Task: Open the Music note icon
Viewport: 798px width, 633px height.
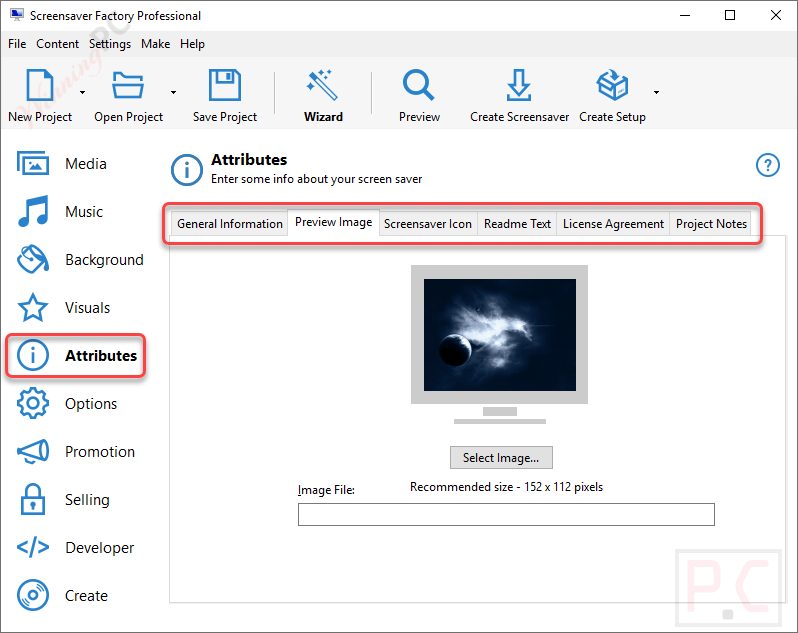Action: pos(33,211)
